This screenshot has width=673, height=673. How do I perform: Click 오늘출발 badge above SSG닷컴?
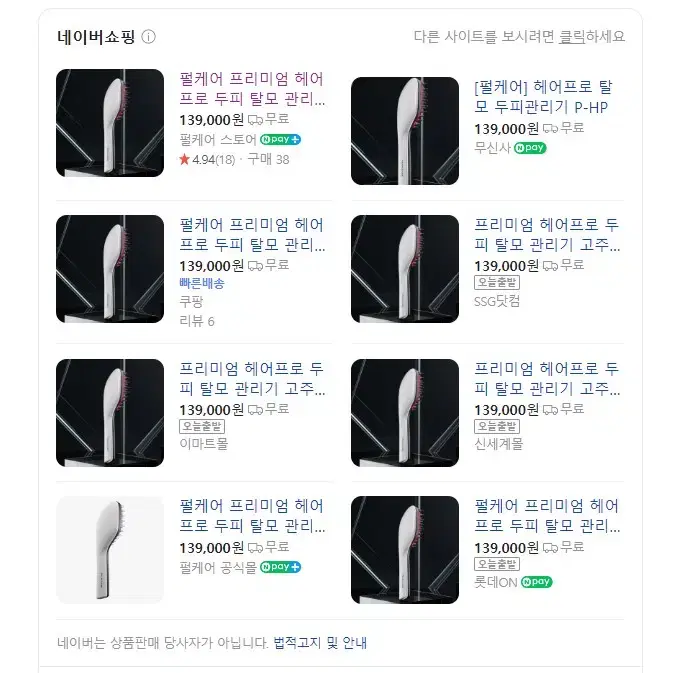(497, 282)
